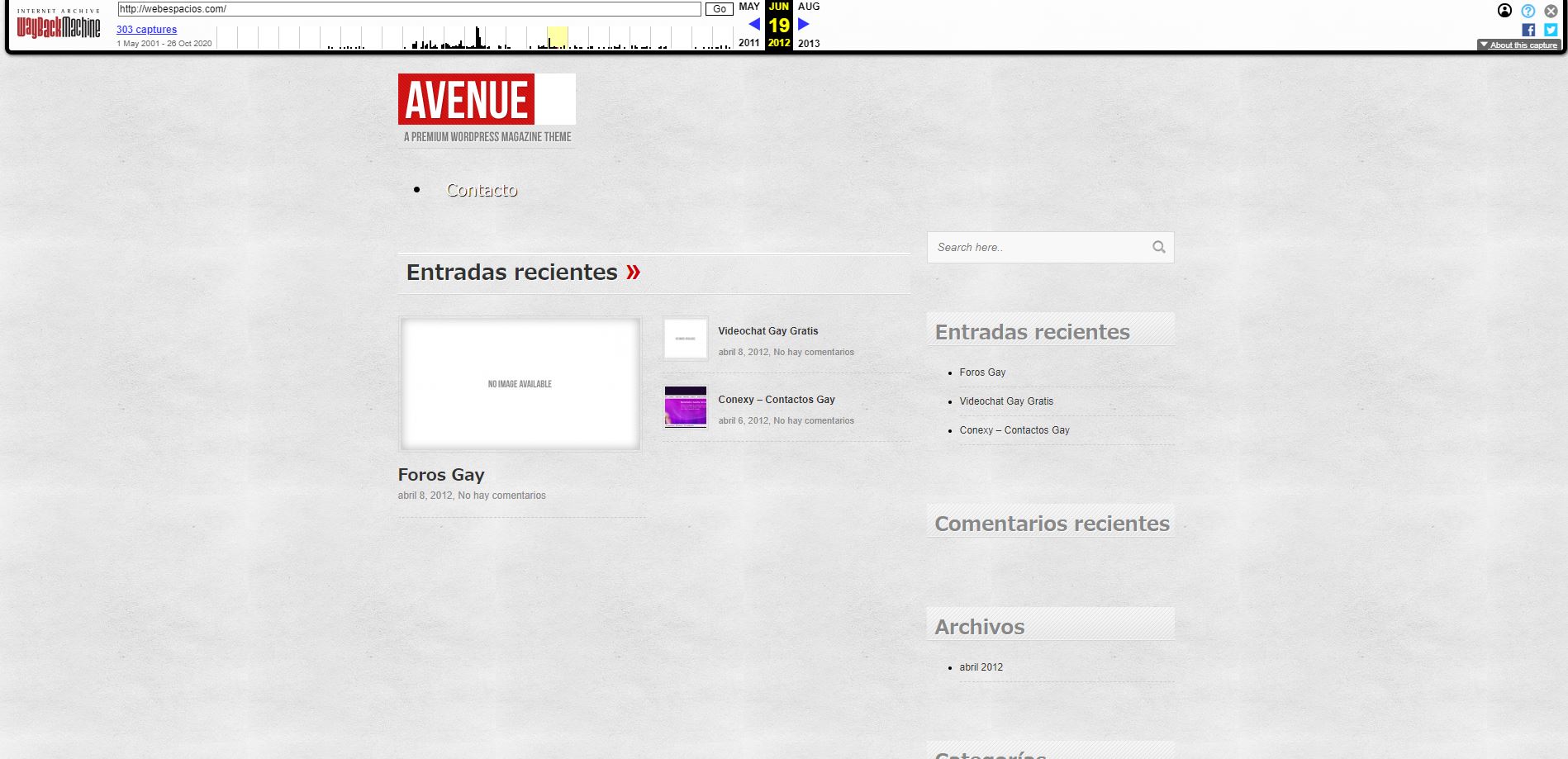Click the help question mark icon
Screen dimensions: 1568x759
1528,11
